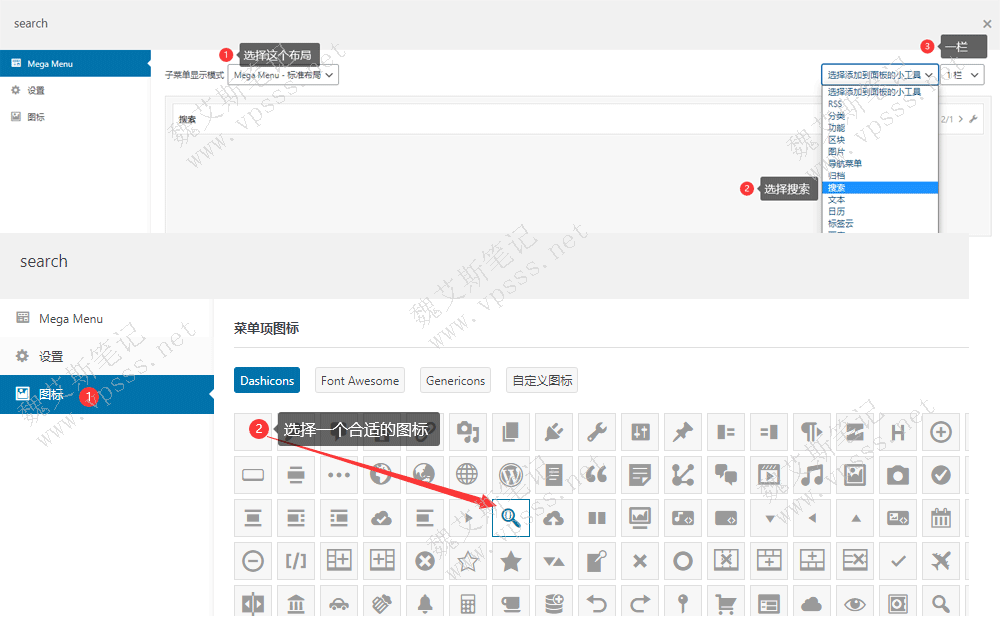This screenshot has width=1000, height=617.
Task: Switch to the Genericons tab
Action: click(x=455, y=380)
